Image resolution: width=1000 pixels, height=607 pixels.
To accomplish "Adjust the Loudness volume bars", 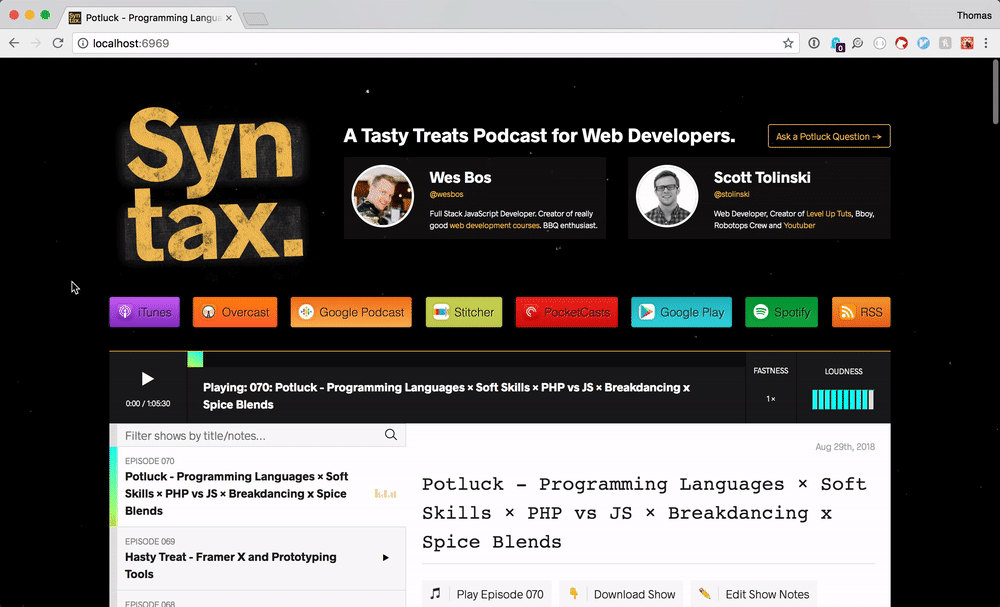I will 842,400.
